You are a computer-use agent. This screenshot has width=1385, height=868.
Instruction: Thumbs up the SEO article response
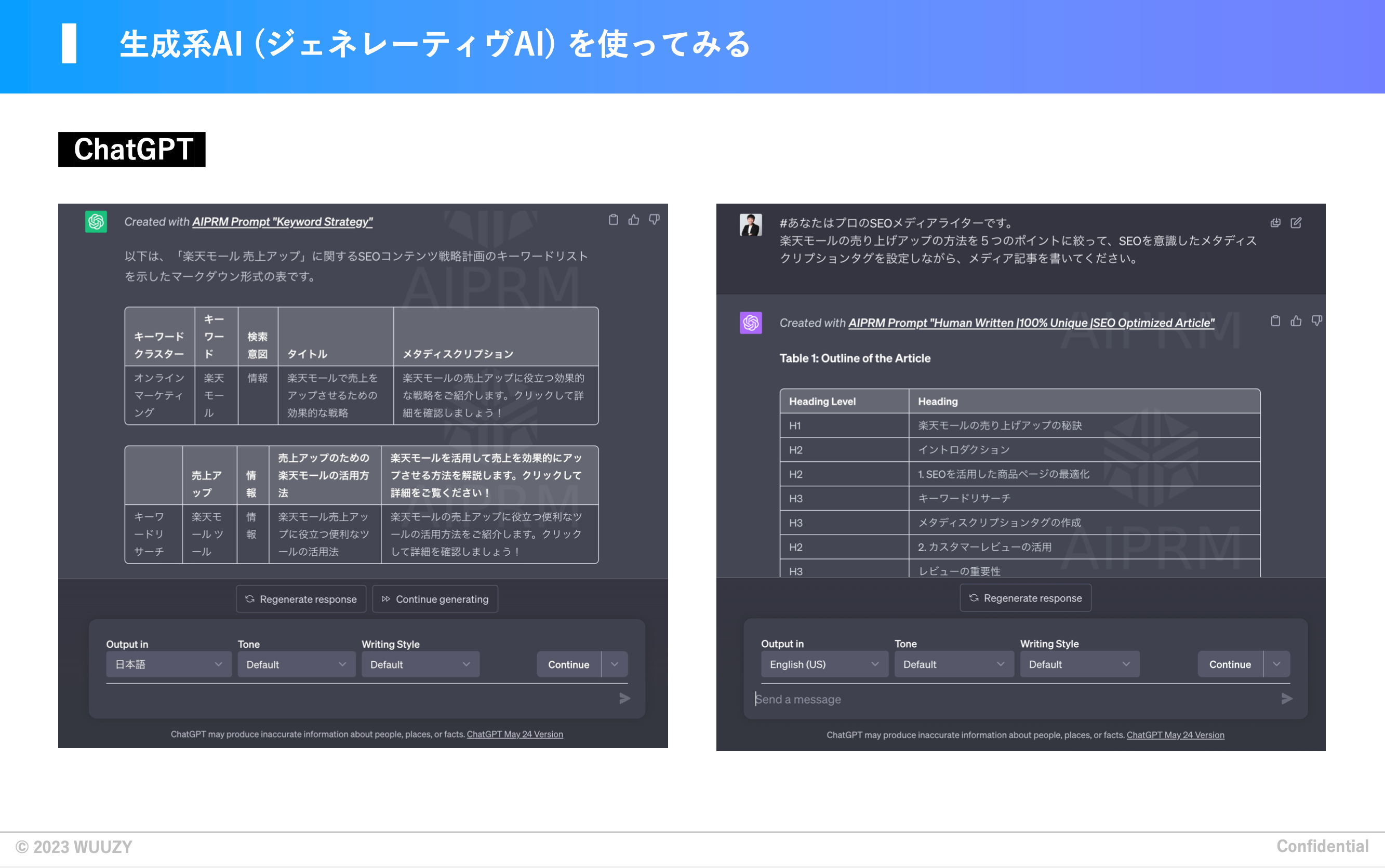tap(1296, 321)
